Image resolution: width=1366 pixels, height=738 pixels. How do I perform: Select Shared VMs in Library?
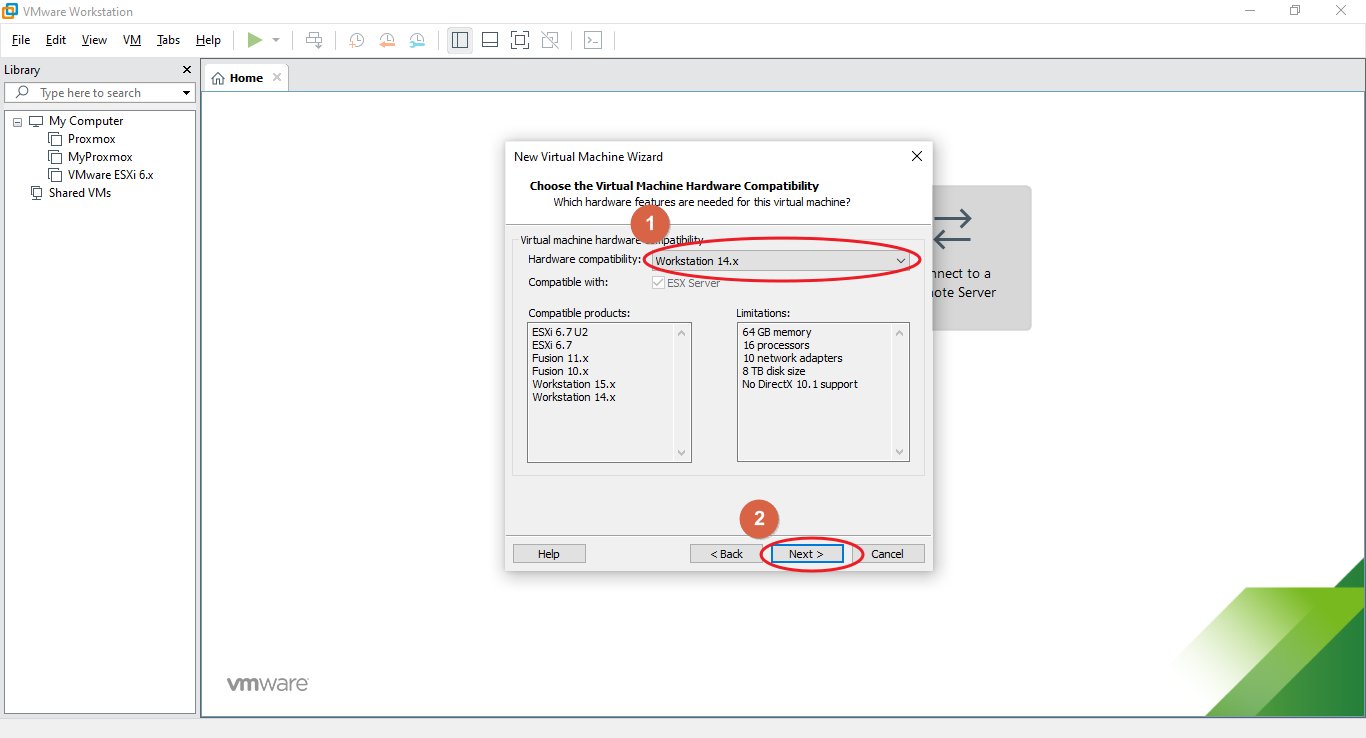tap(80, 193)
